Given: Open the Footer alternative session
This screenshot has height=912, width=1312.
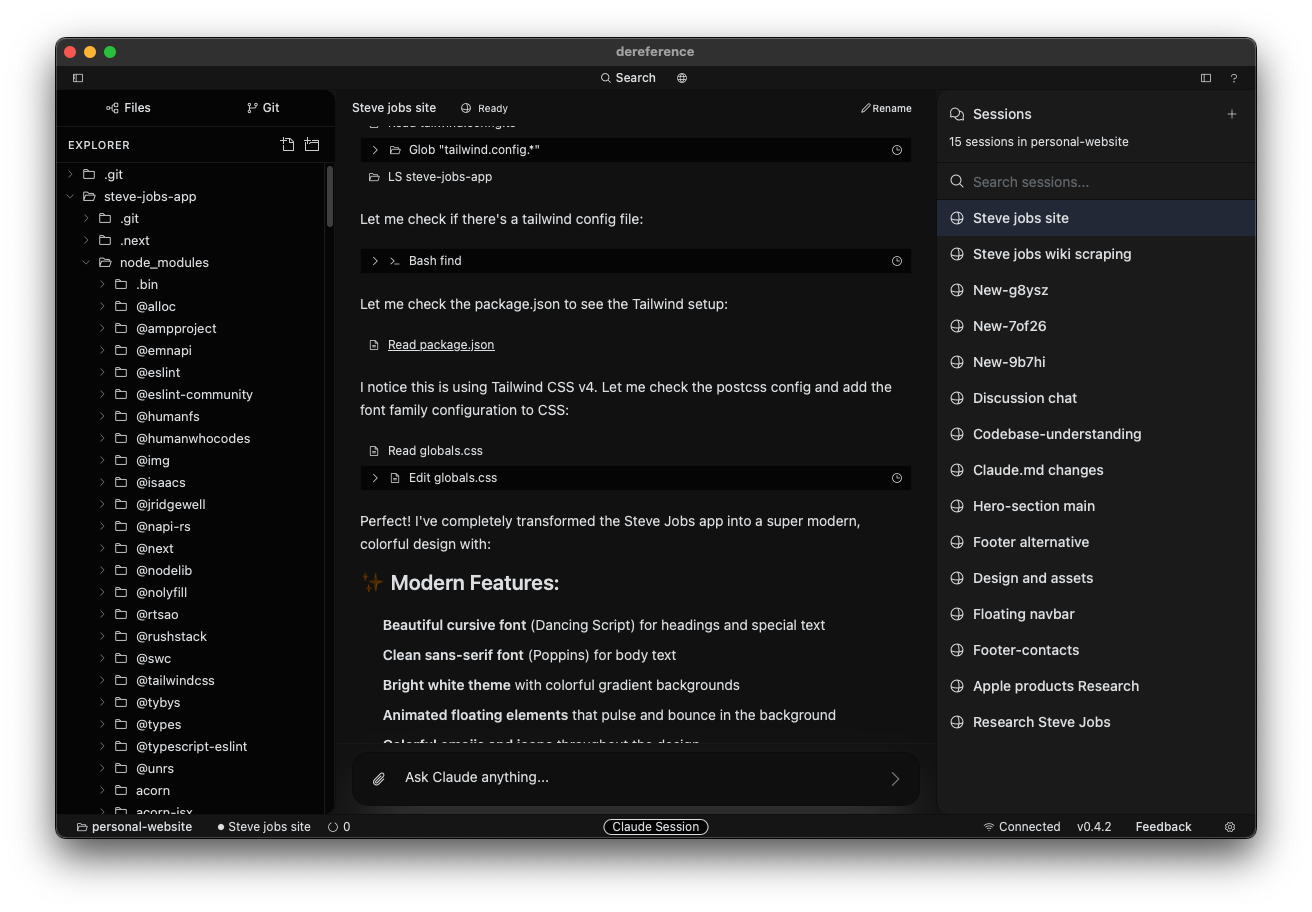Looking at the screenshot, I should 1096,542.
